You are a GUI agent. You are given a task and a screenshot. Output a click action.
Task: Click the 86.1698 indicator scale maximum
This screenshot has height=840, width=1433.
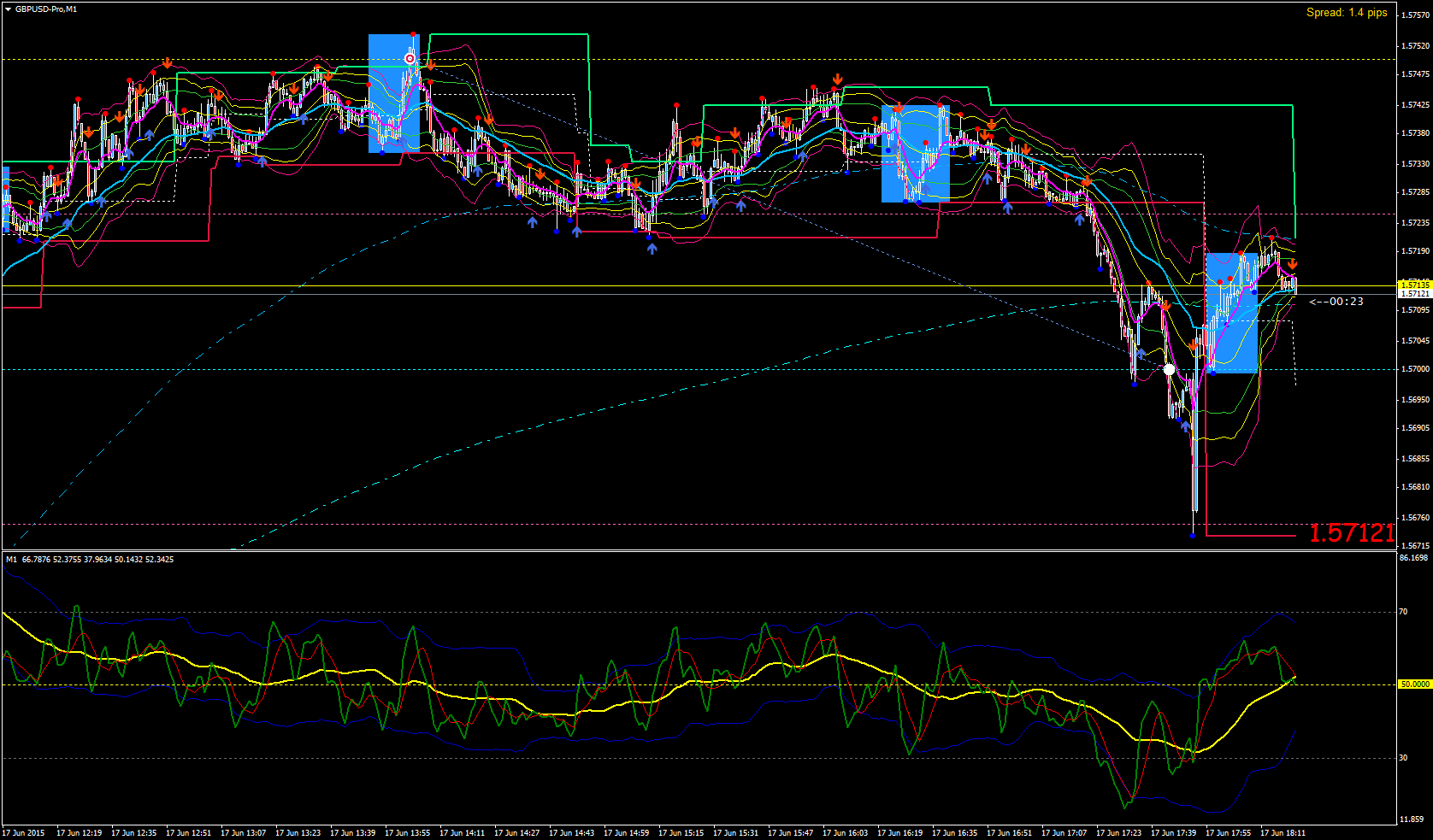pyautogui.click(x=1414, y=558)
